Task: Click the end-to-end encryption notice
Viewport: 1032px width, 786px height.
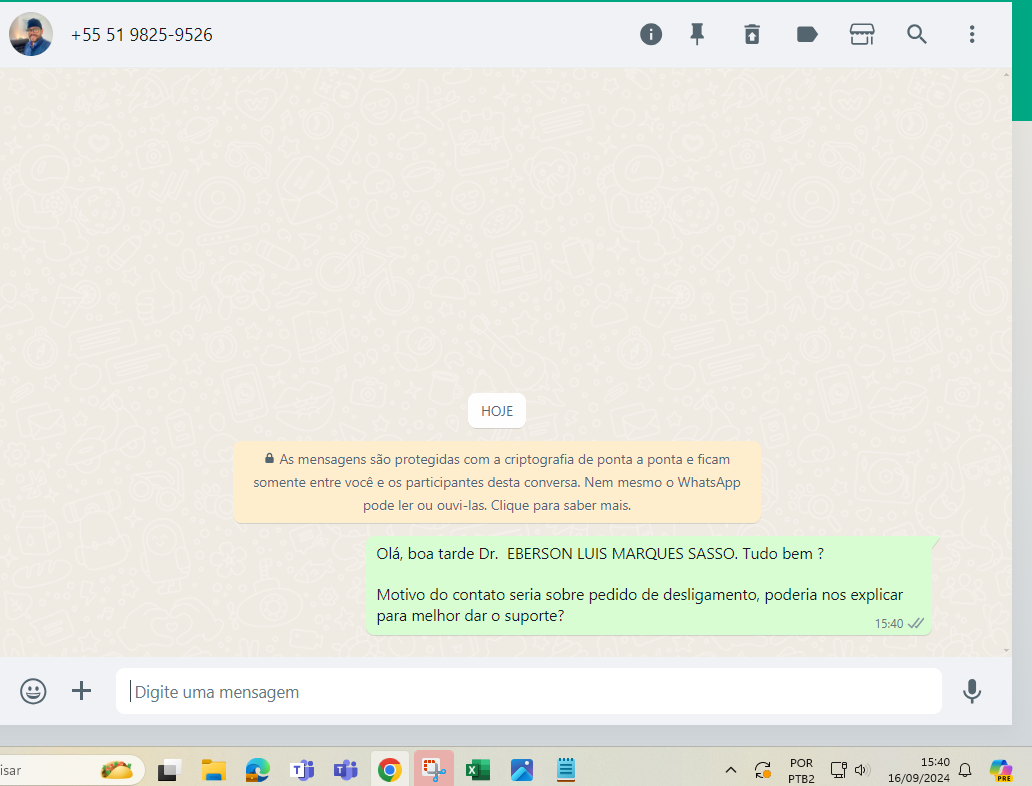Action: point(497,483)
